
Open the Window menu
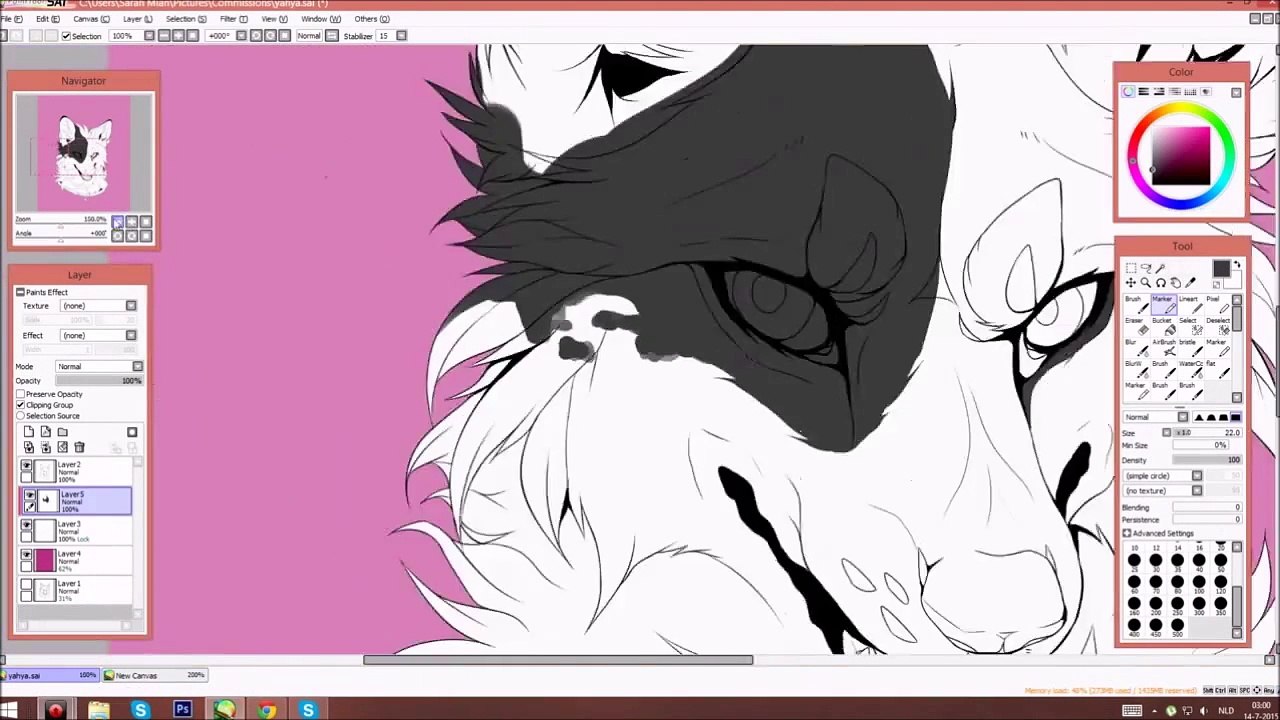[x=320, y=19]
